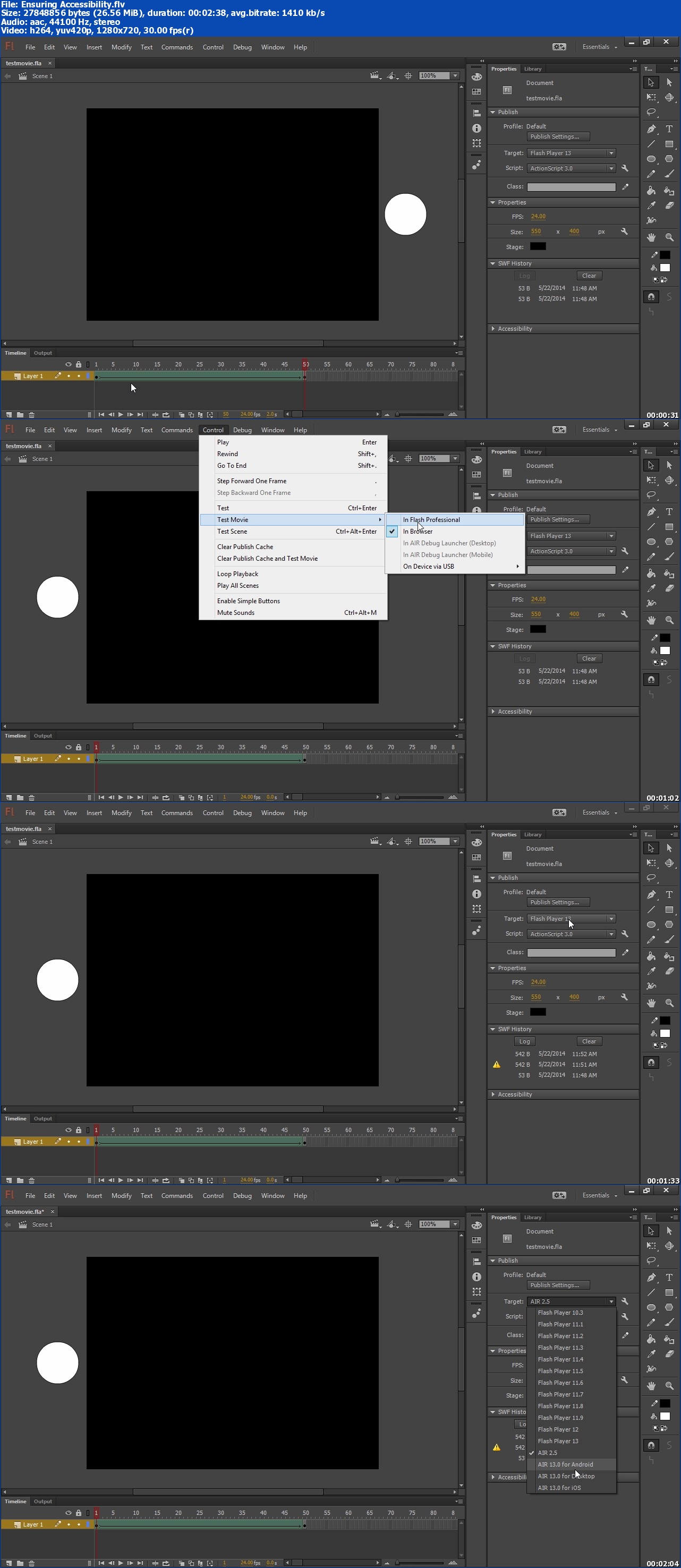
Task: Click Test Scene in the Control menu
Action: click(x=294, y=532)
